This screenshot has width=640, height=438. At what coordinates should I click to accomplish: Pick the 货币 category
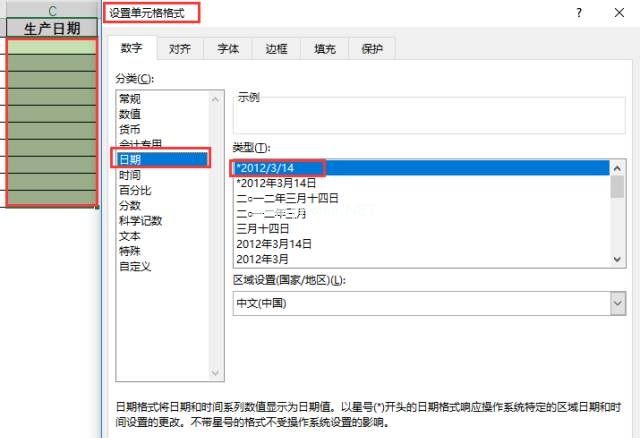pyautogui.click(x=130, y=129)
